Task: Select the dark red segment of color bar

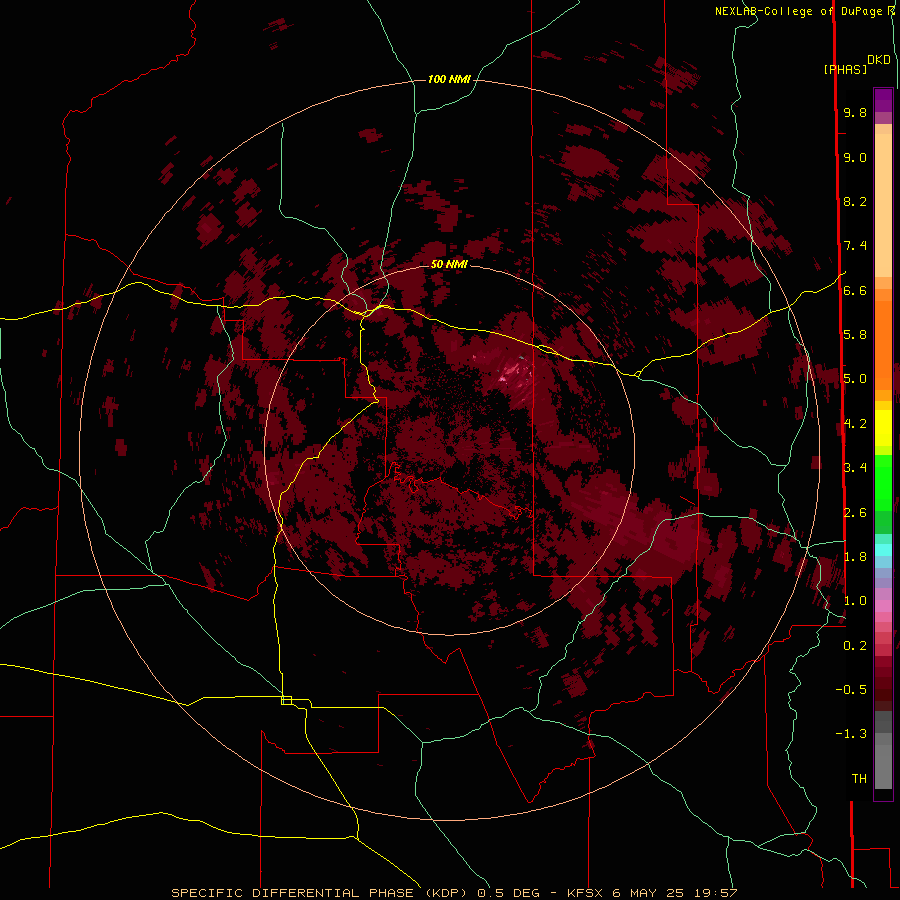Action: click(883, 683)
